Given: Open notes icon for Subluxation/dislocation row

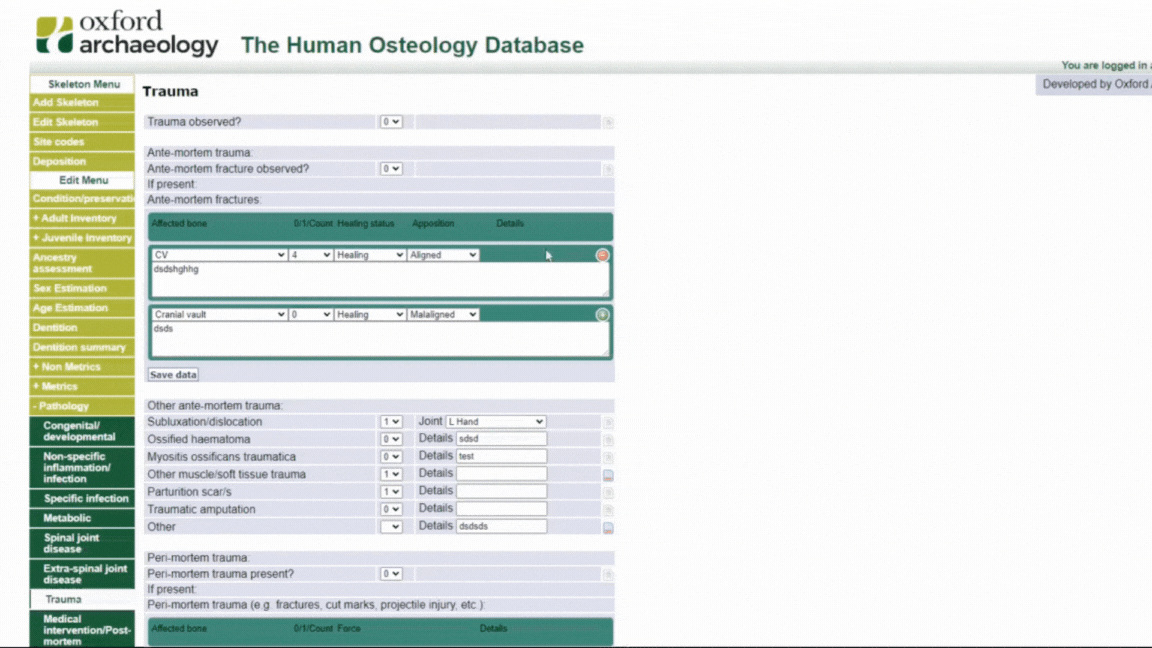Looking at the screenshot, I should click(608, 422).
